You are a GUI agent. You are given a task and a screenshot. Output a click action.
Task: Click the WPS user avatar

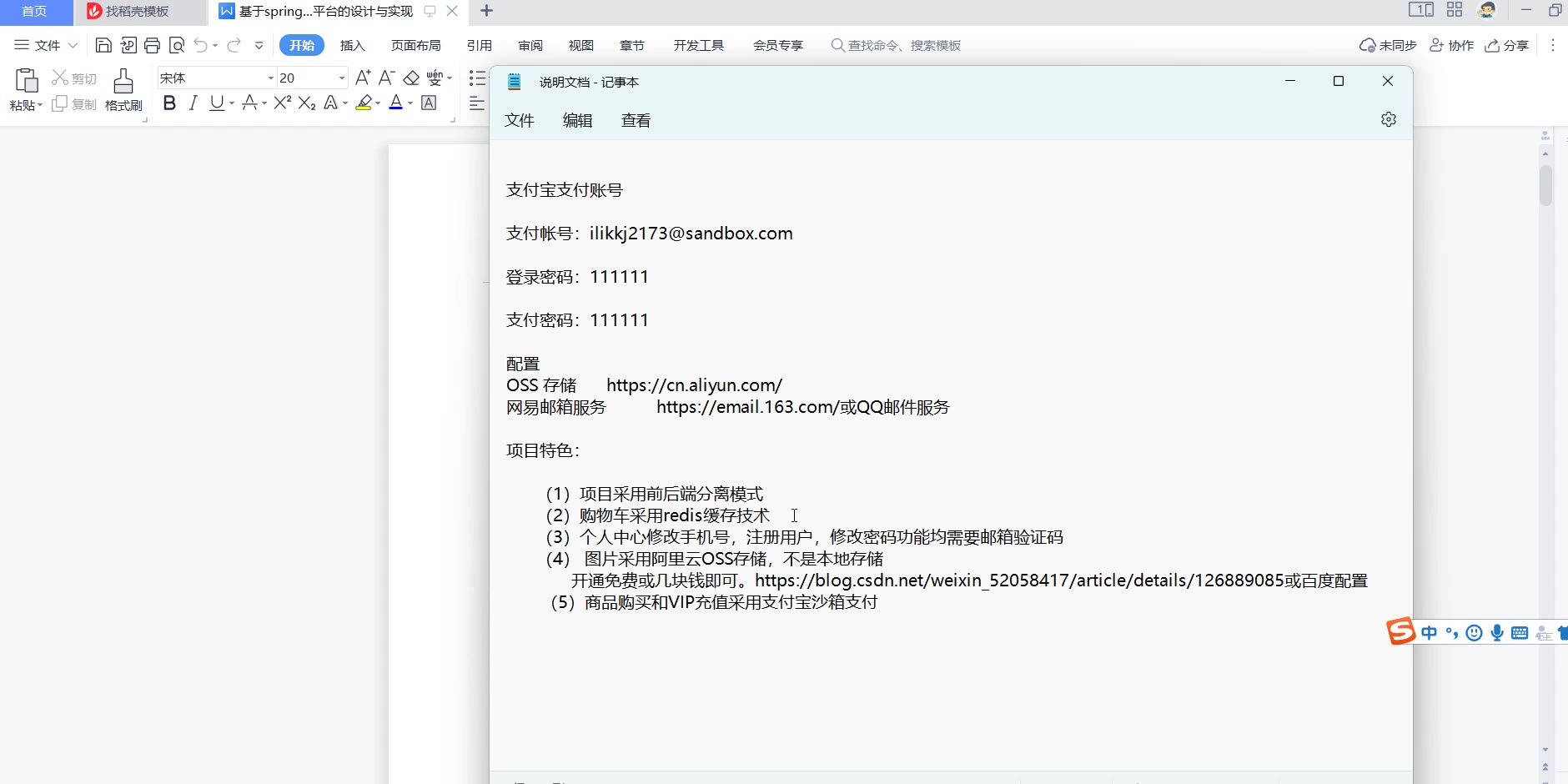[1487, 10]
